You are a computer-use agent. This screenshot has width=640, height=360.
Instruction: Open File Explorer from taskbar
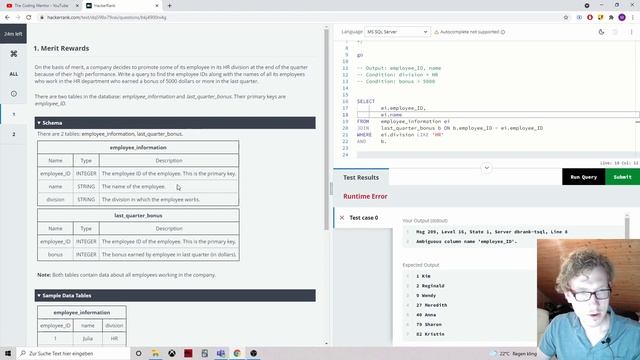(x=155, y=353)
